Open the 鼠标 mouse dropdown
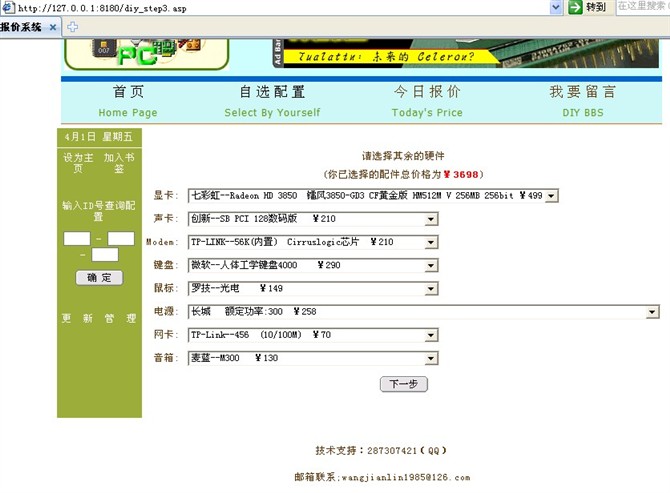 point(313,288)
